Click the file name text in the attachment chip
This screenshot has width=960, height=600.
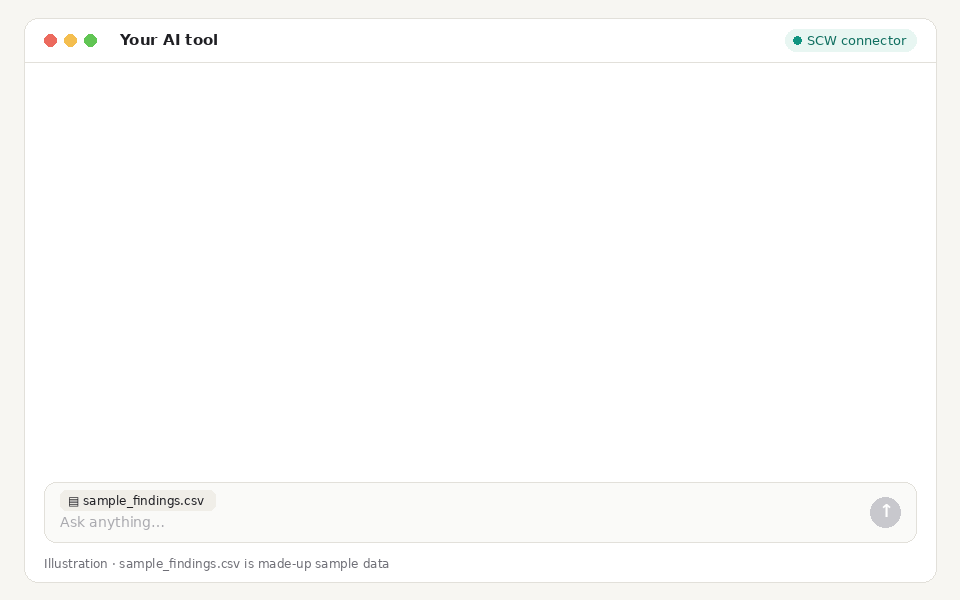pyautogui.click(x=143, y=501)
